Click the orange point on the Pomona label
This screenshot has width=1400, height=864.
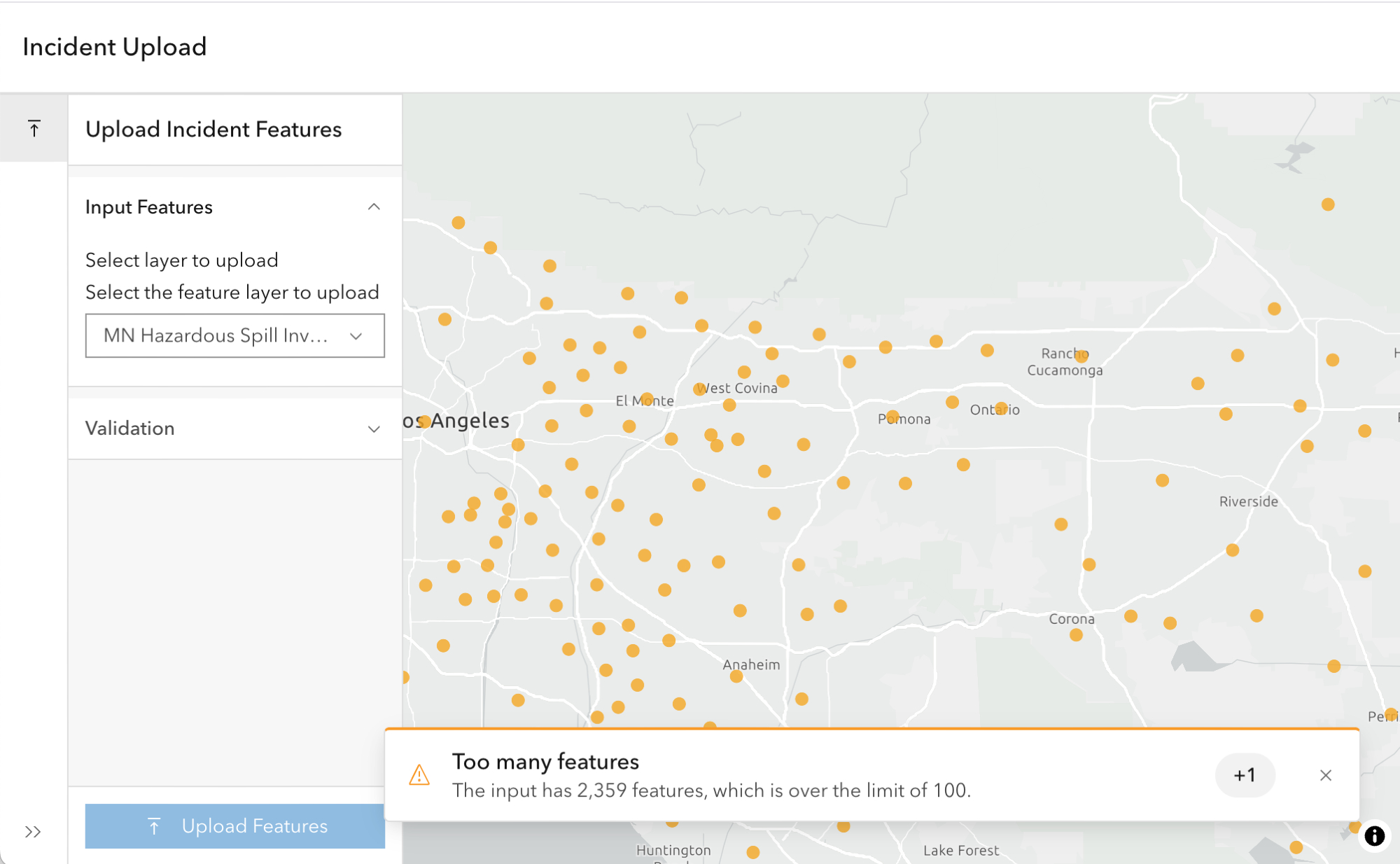click(x=892, y=417)
